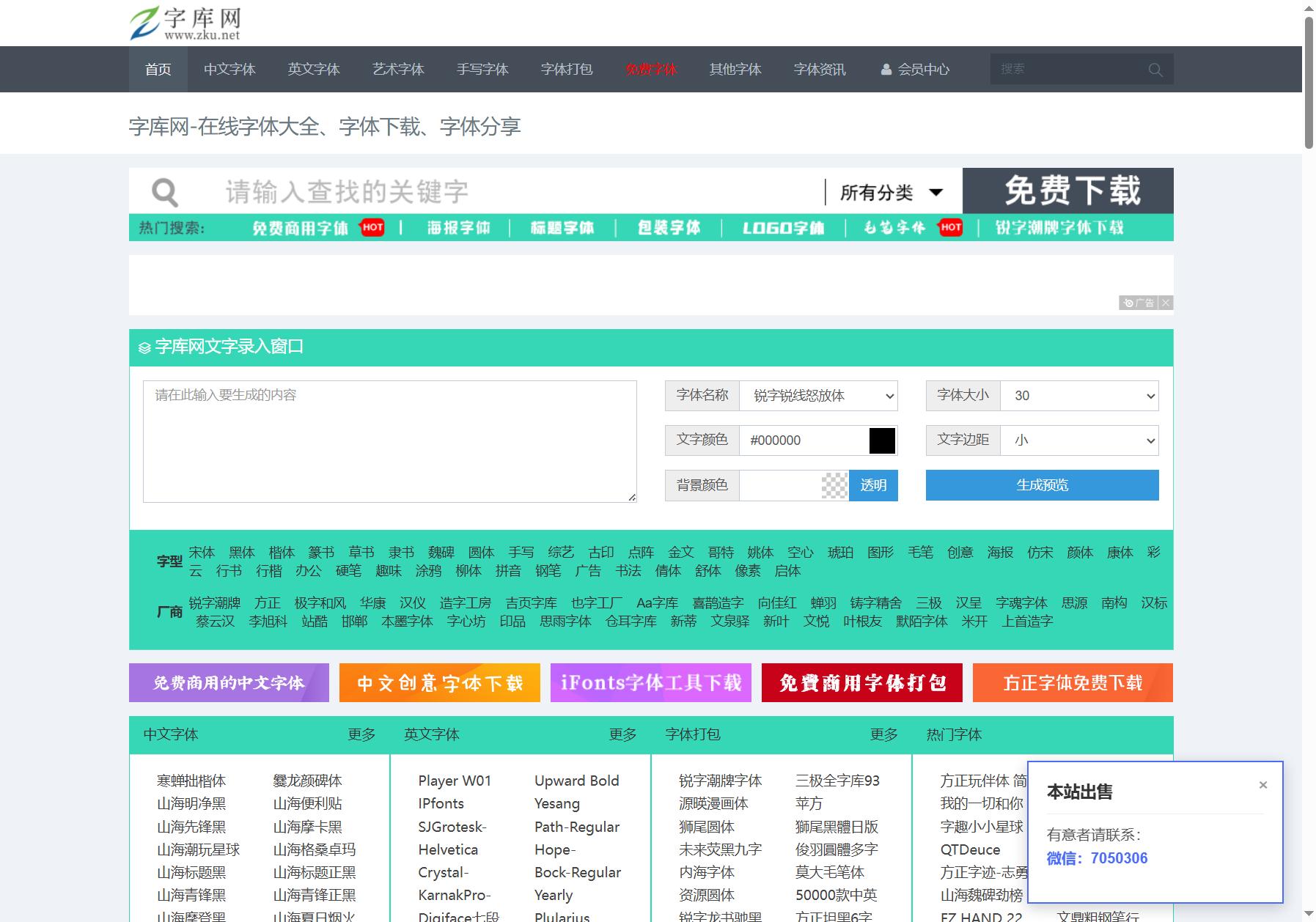Open 中文字体 navigation menu
The height and width of the screenshot is (922, 1316).
(x=229, y=70)
